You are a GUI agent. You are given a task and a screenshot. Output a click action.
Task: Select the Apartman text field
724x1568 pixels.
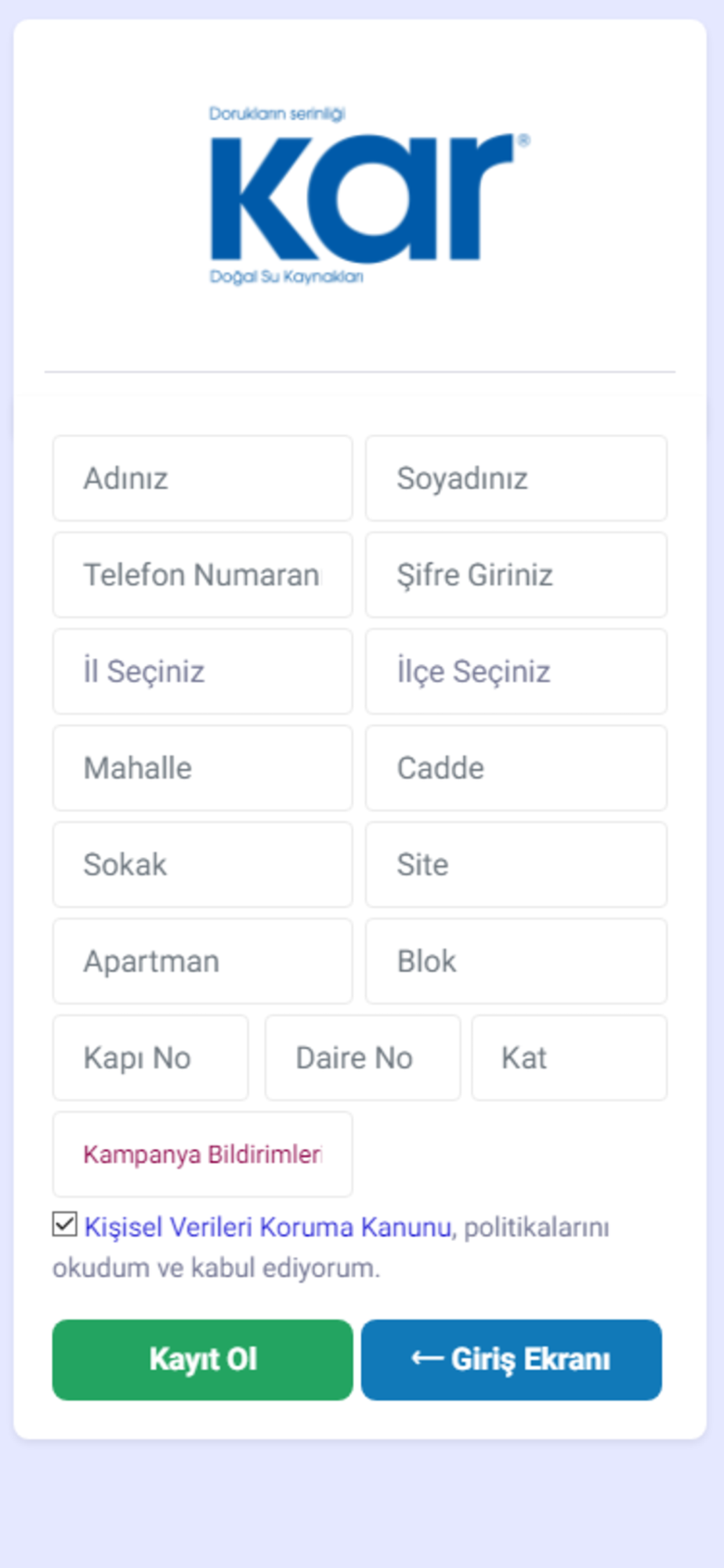202,962
